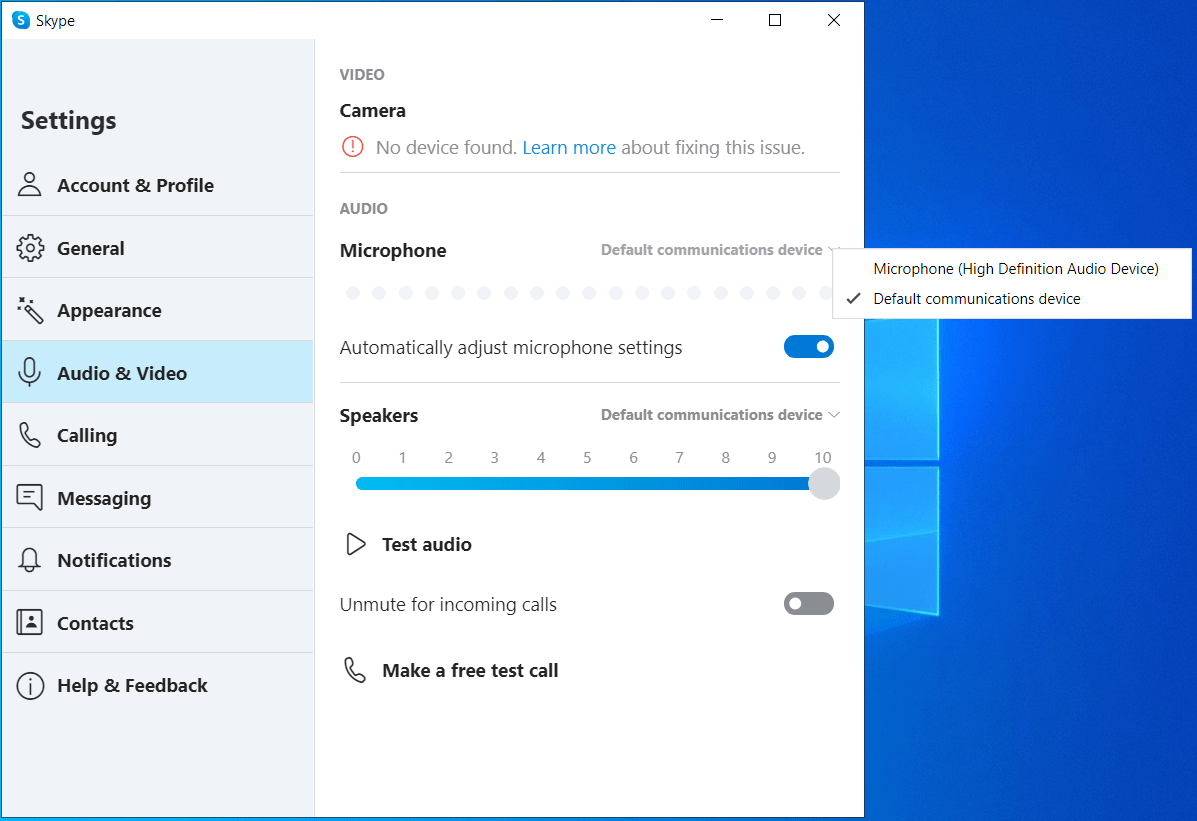Click the red camera warning icon

coord(353,147)
